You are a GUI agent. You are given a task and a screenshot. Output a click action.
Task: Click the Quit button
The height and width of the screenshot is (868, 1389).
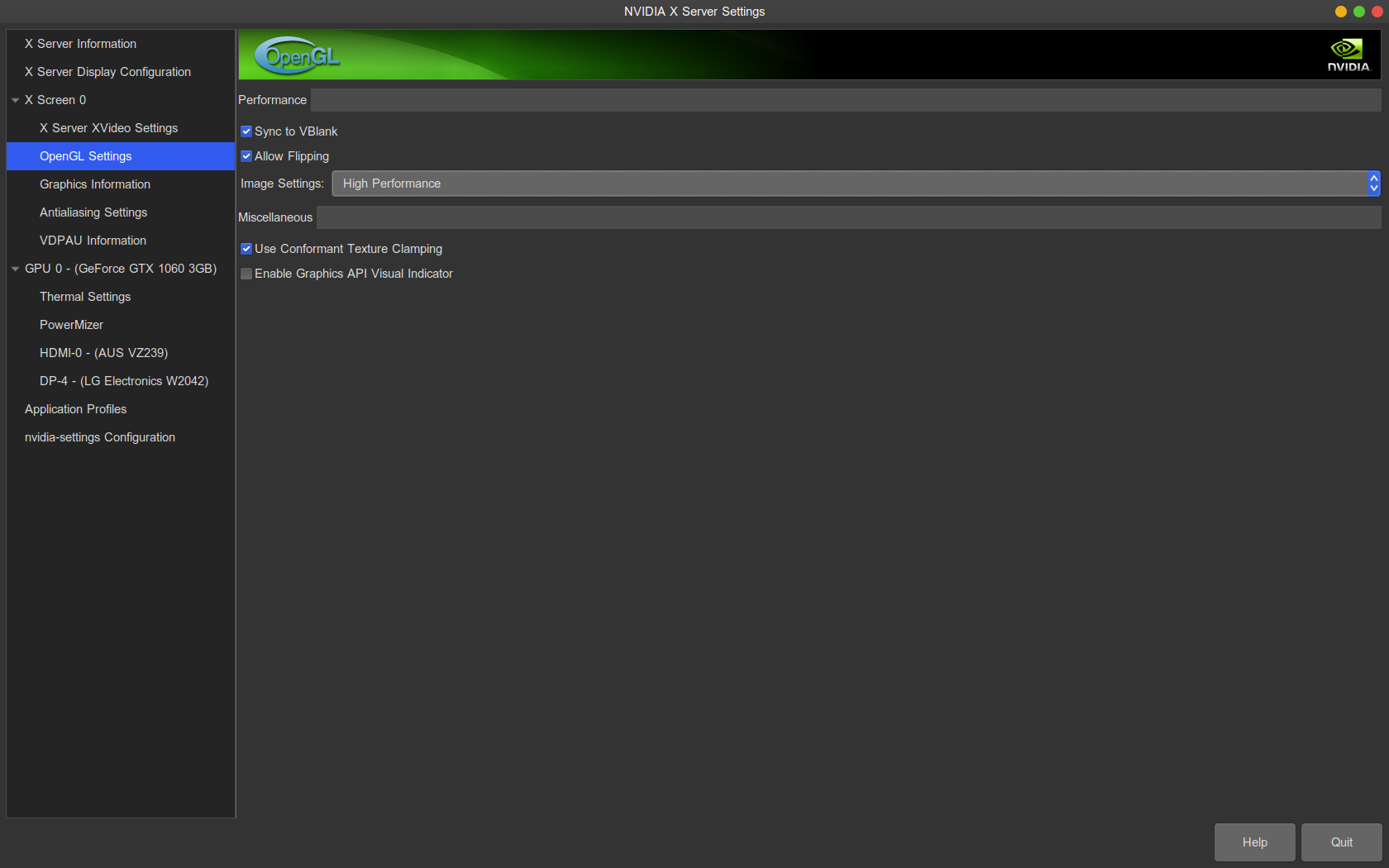tap(1341, 842)
